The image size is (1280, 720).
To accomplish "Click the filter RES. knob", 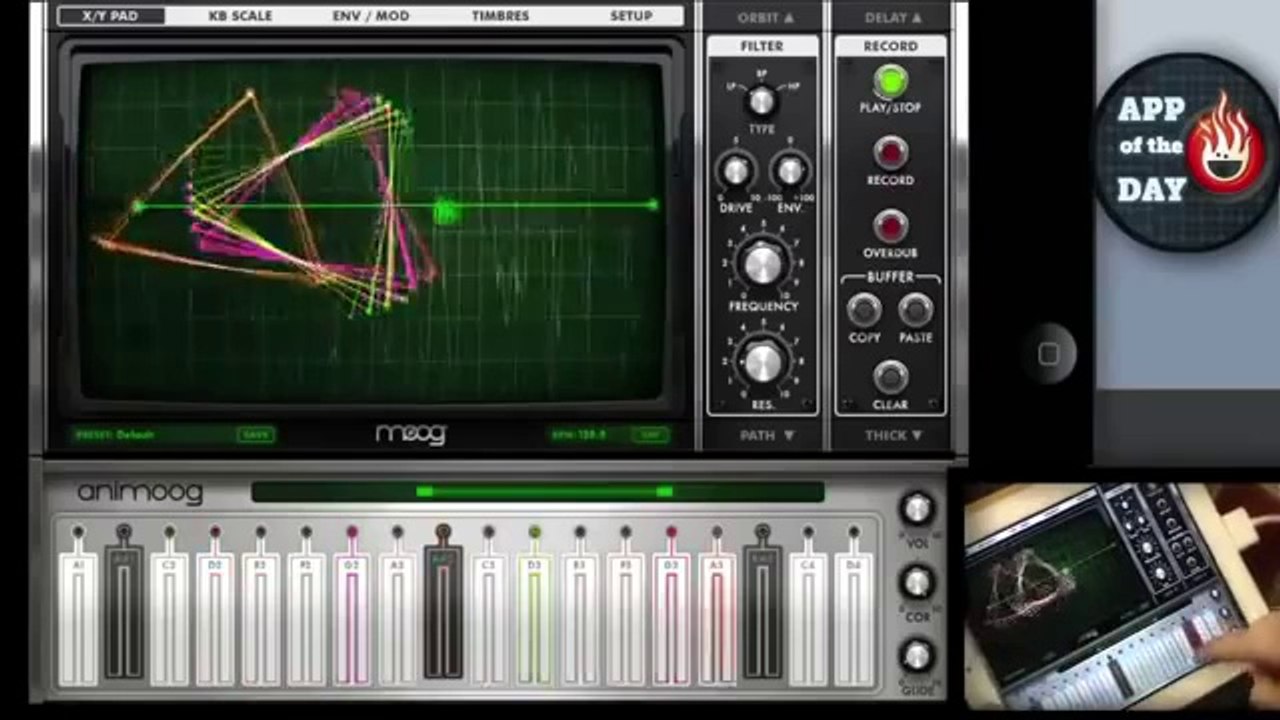I will pos(763,360).
